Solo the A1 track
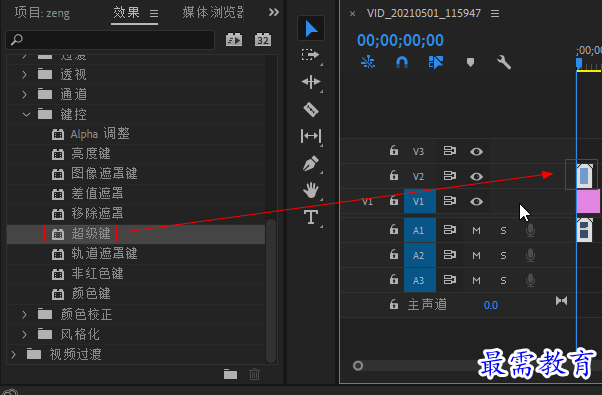 pyautogui.click(x=503, y=230)
